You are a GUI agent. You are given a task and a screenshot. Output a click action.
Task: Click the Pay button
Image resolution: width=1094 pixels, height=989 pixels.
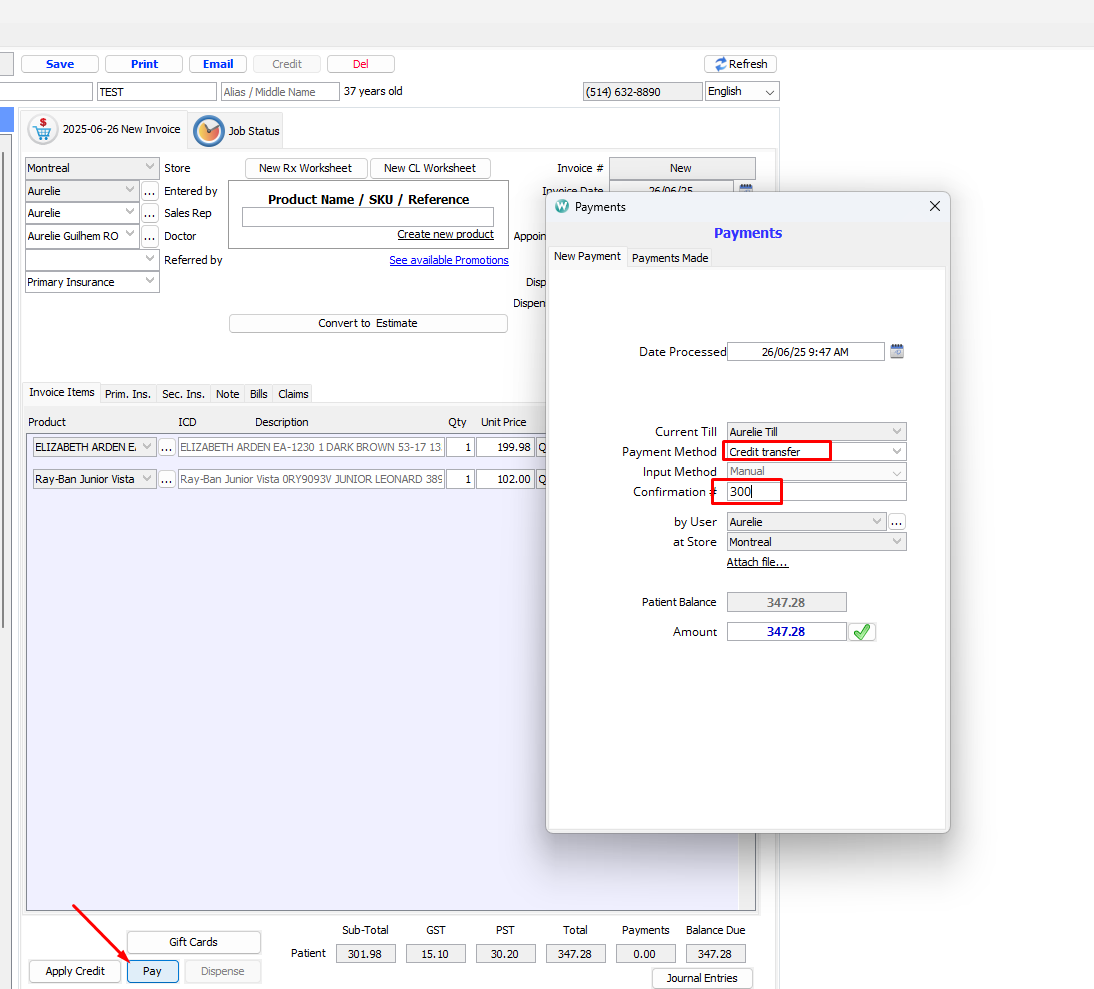(152, 971)
